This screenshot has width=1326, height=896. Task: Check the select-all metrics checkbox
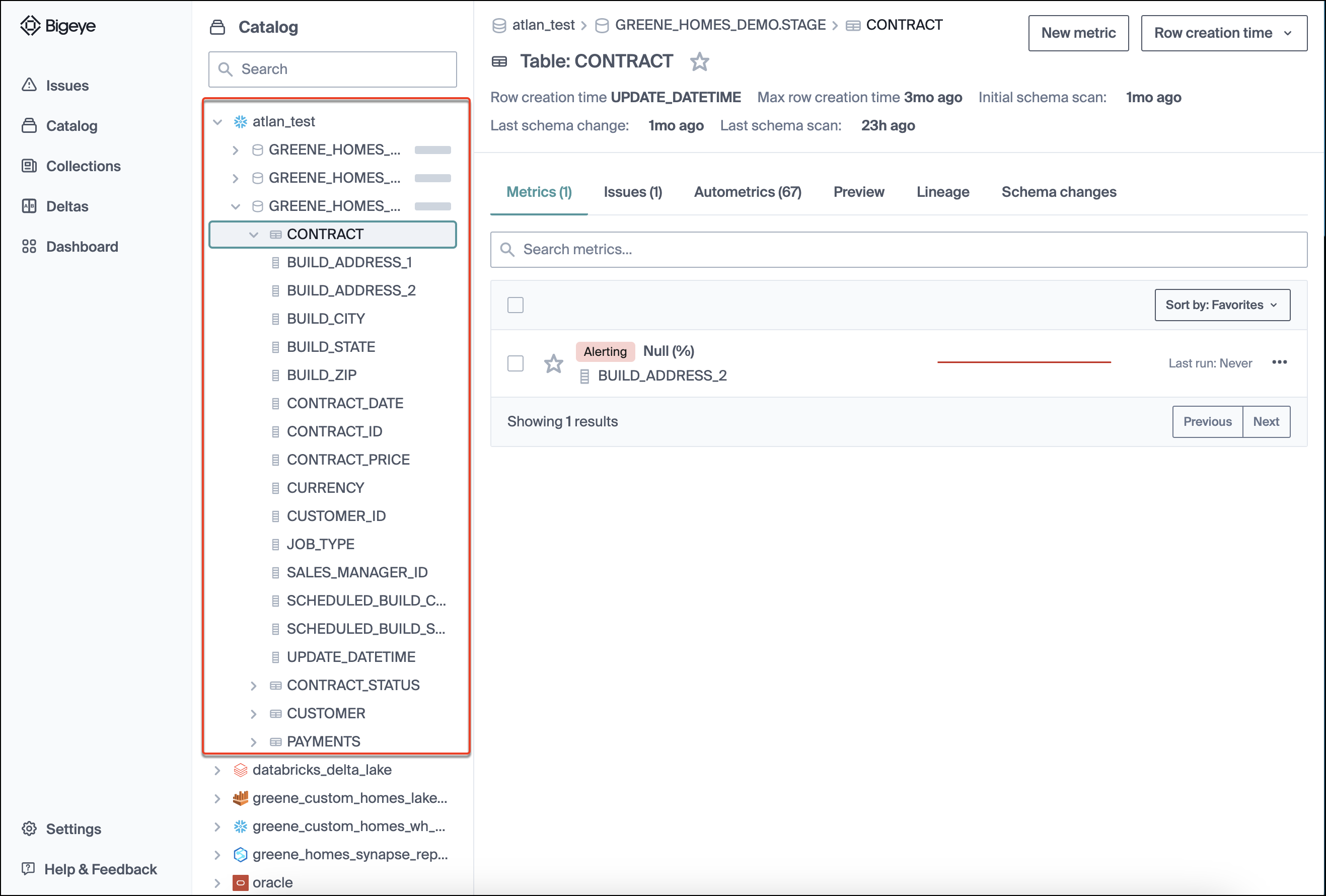[515, 305]
